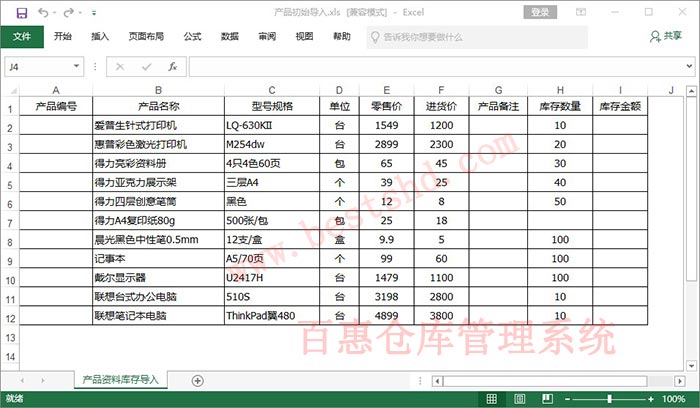This screenshot has width=700, height=408.
Task: Switch to the 插入 Insert tab
Action: pyautogui.click(x=100, y=37)
